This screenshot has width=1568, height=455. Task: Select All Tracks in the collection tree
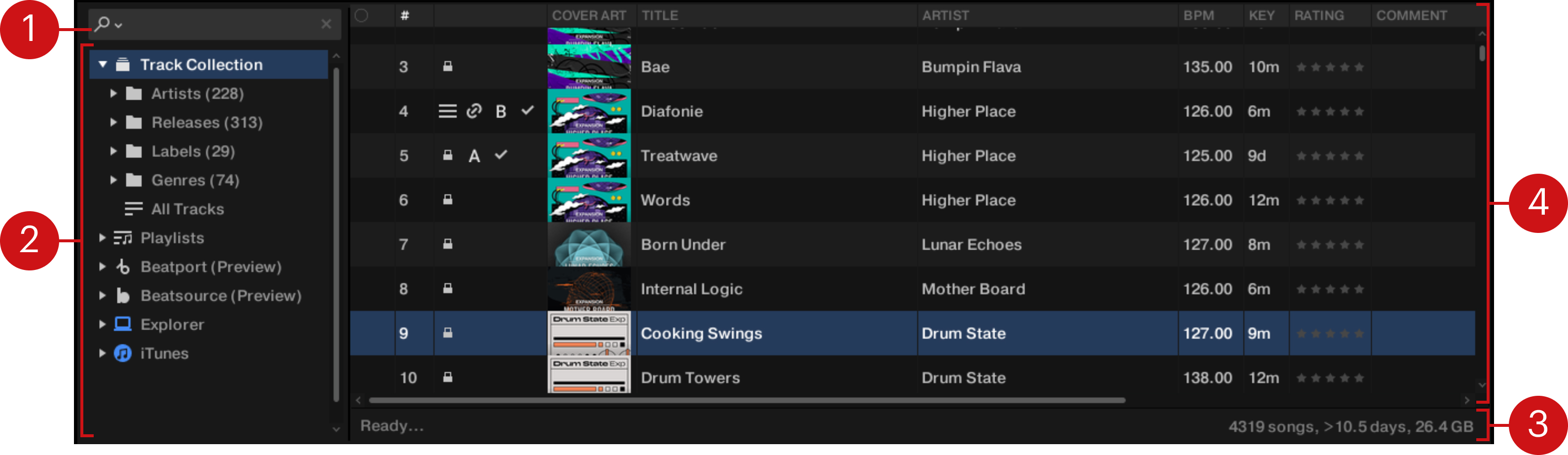click(187, 209)
